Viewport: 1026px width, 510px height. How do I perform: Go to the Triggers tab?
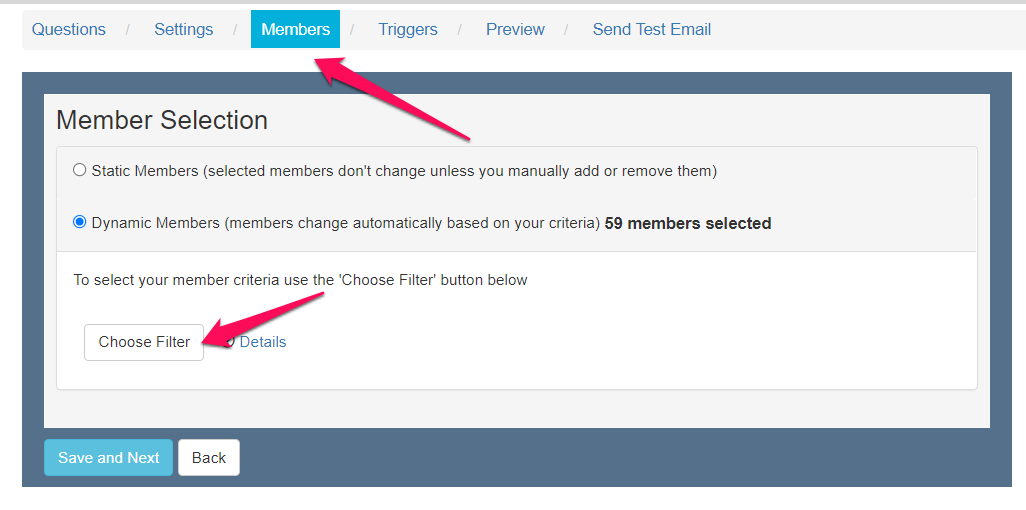pos(407,29)
